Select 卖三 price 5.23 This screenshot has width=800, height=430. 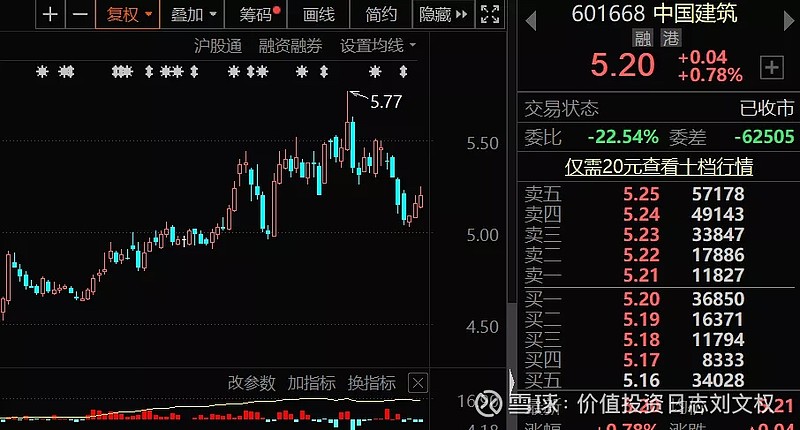click(641, 235)
